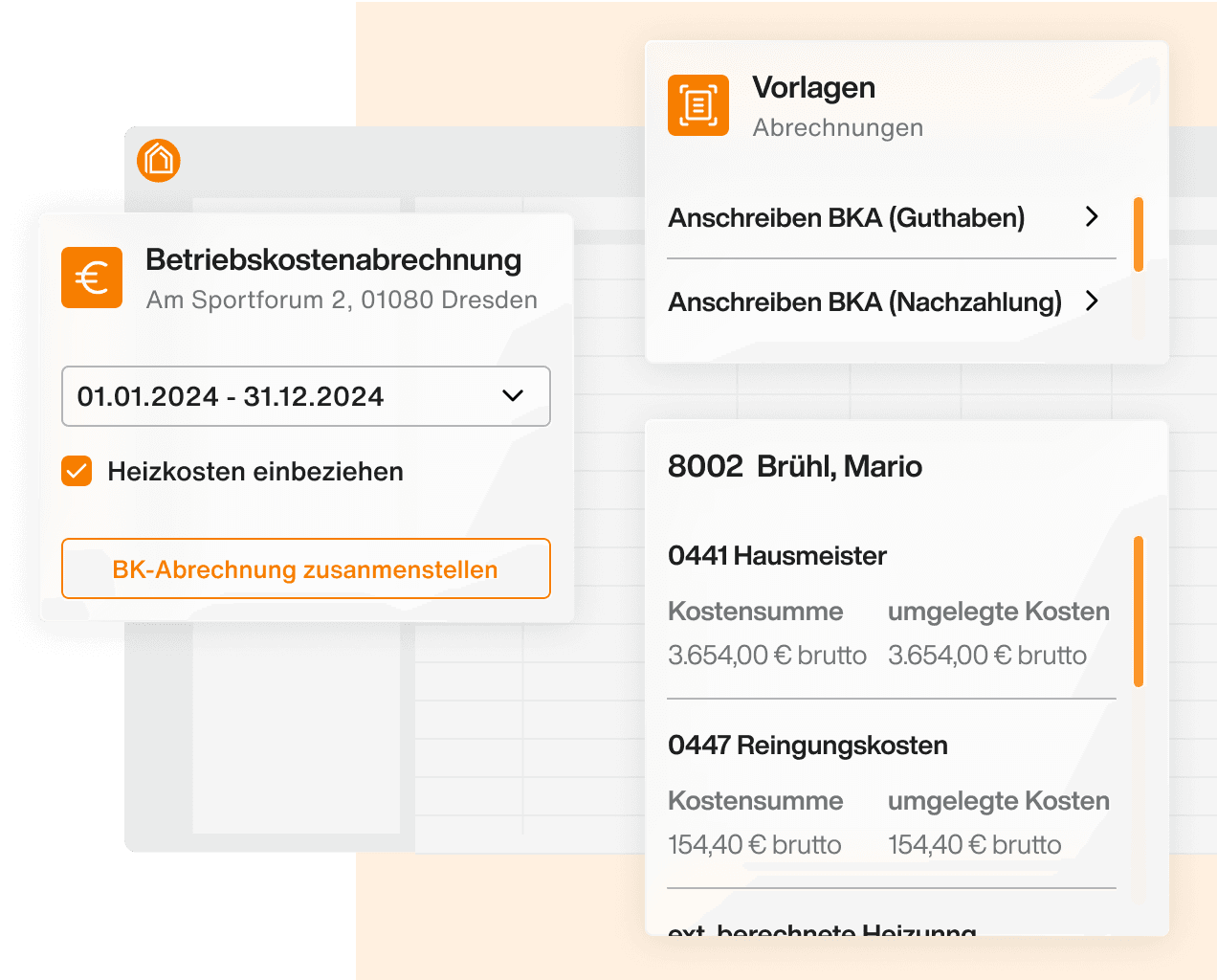This screenshot has width=1217, height=980.
Task: Open the billing period dropdown chevron
Action: pyautogui.click(x=513, y=396)
